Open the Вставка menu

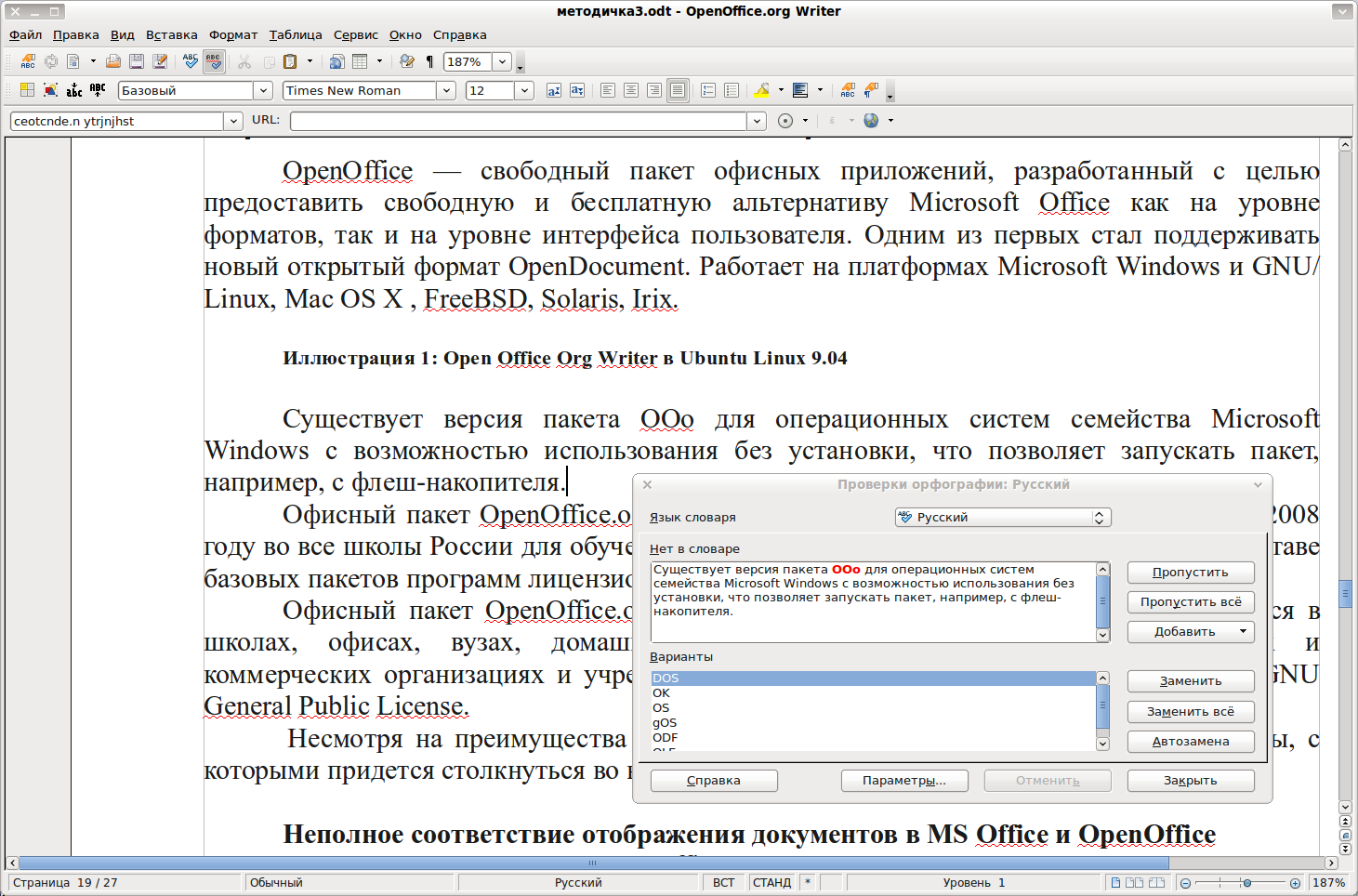tap(172, 34)
